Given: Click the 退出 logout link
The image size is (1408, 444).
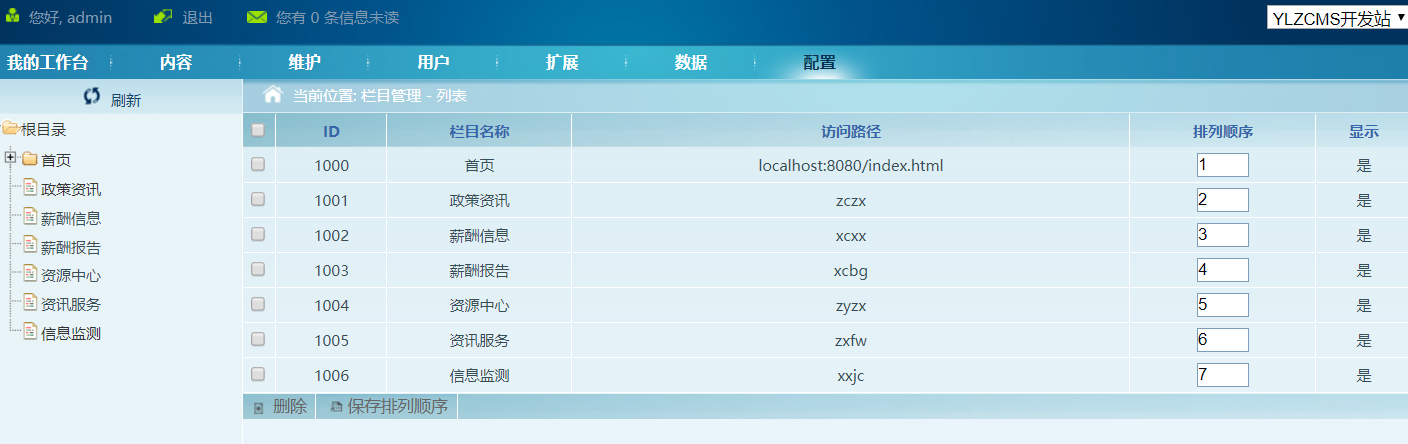Looking at the screenshot, I should pyautogui.click(x=198, y=18).
